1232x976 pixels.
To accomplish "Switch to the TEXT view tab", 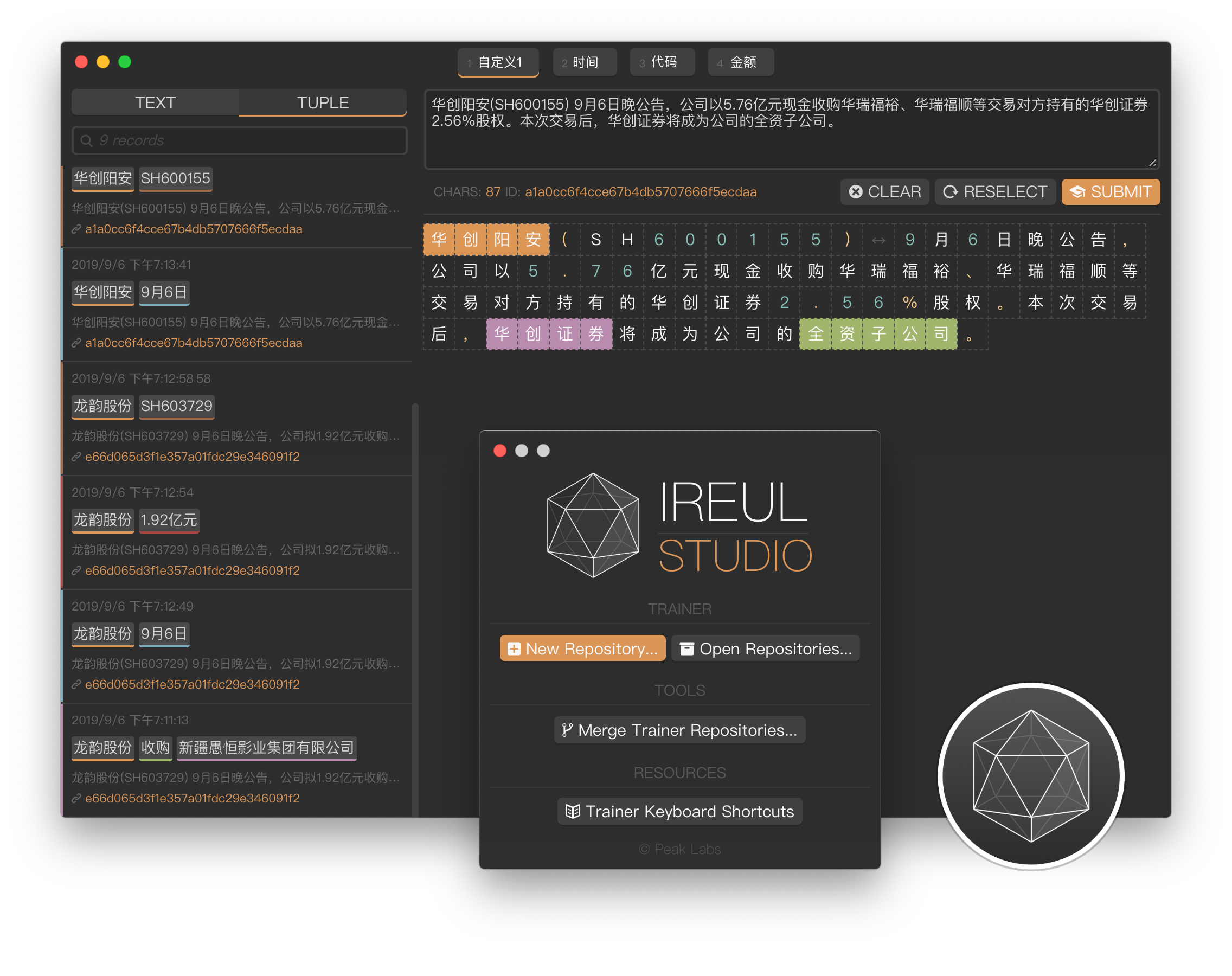I will point(155,102).
